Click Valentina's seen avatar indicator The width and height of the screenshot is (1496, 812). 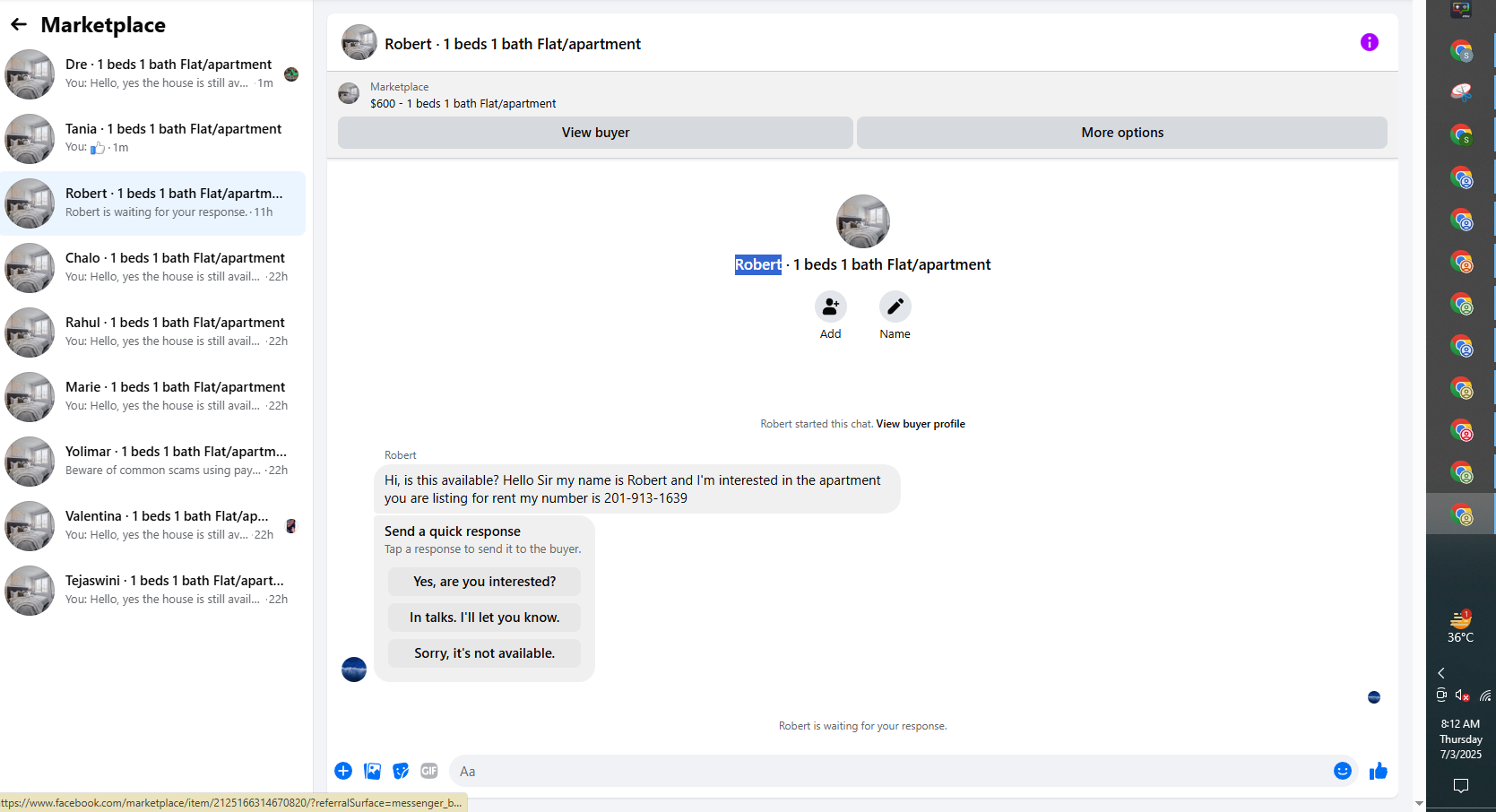pyautogui.click(x=291, y=526)
